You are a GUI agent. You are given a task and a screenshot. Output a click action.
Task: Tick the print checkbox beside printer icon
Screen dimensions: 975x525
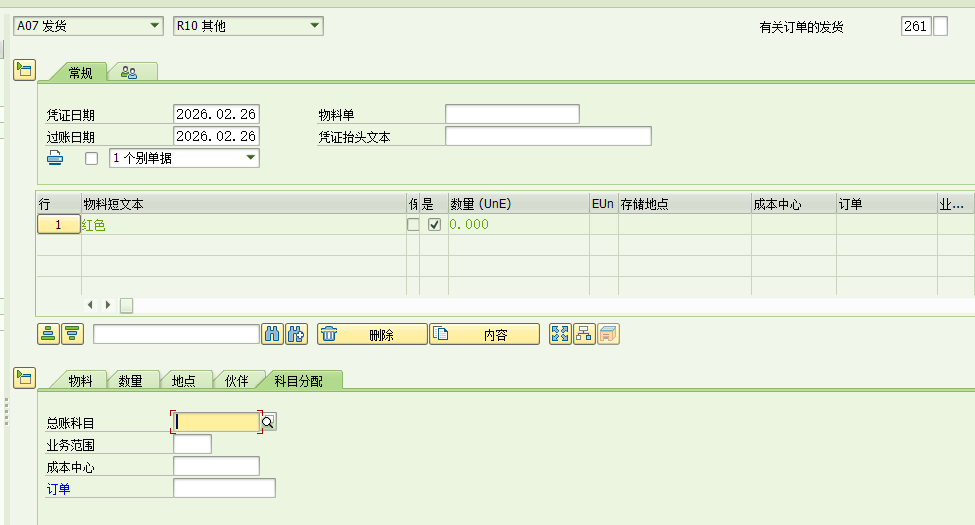coord(92,158)
